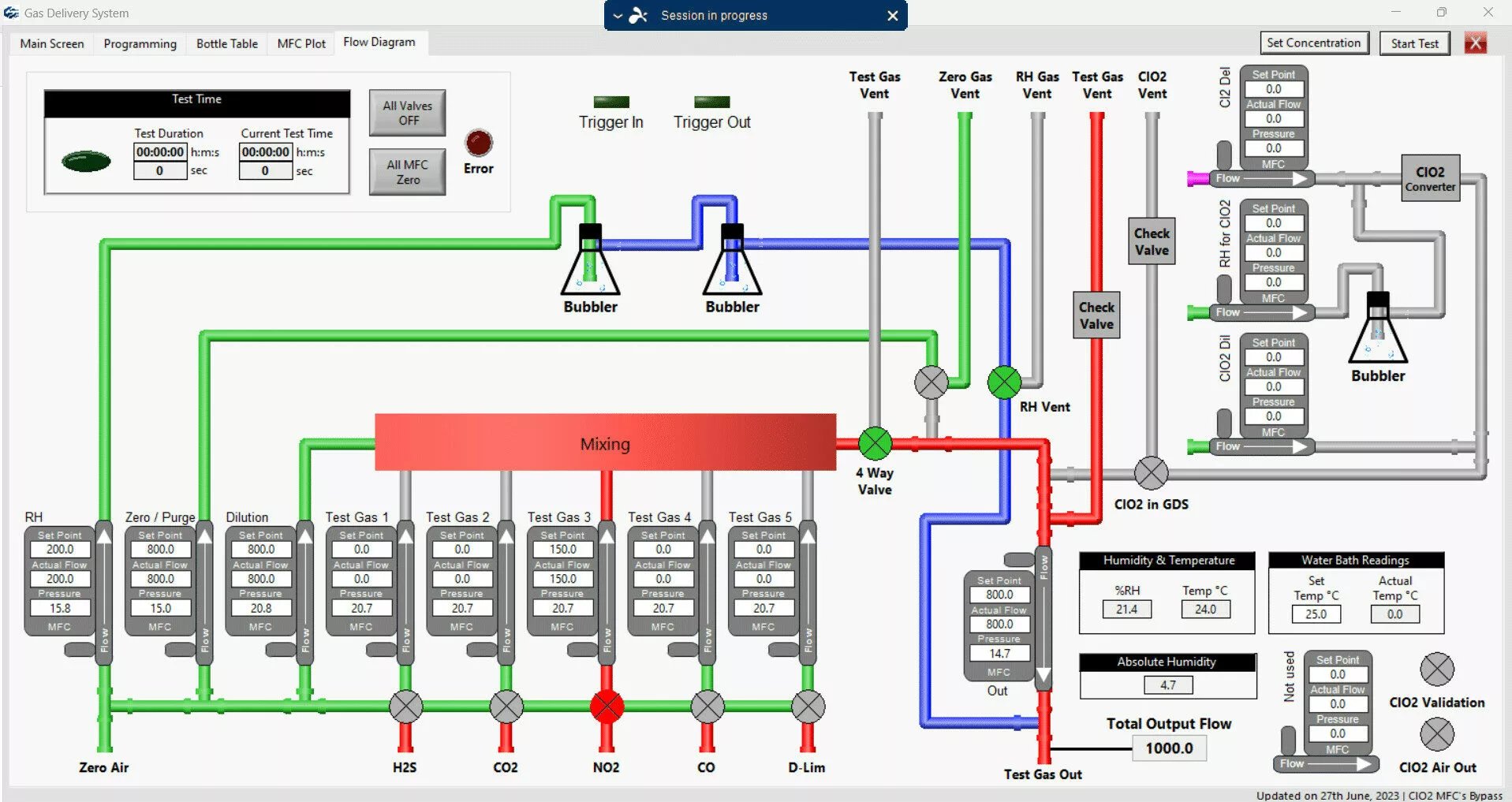The width and height of the screenshot is (1512, 802).
Task: Toggle the H2S valve
Action: [x=405, y=707]
